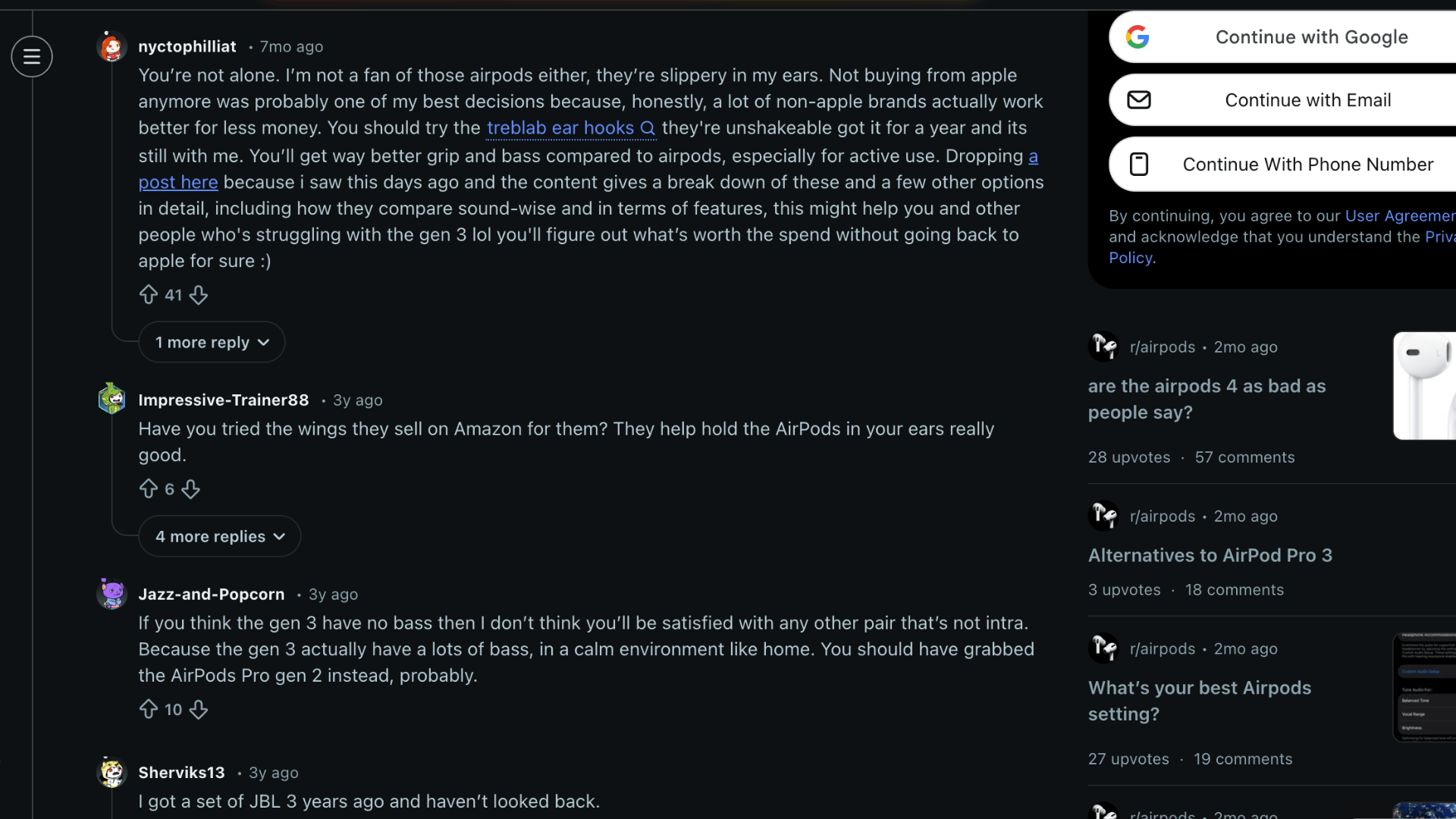Click the email envelope icon
This screenshot has height=819, width=1456.
coord(1140,99)
